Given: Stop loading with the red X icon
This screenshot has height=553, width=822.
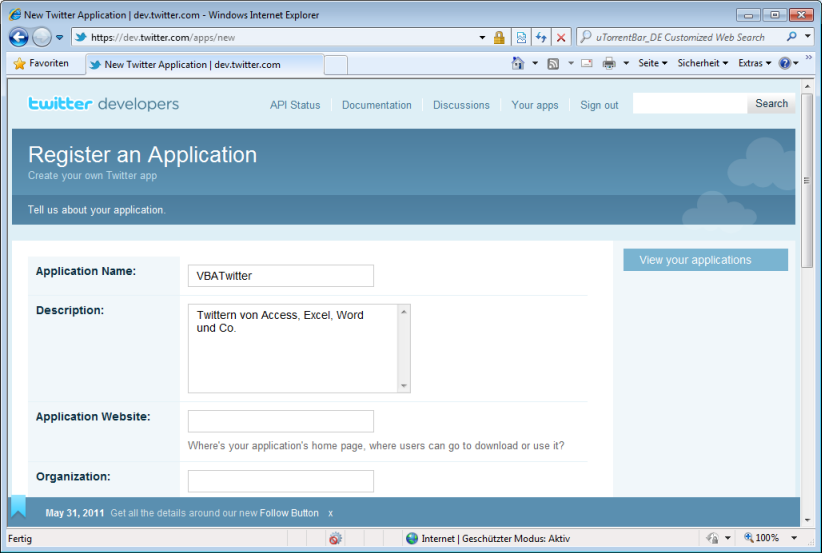Looking at the screenshot, I should (x=561, y=38).
